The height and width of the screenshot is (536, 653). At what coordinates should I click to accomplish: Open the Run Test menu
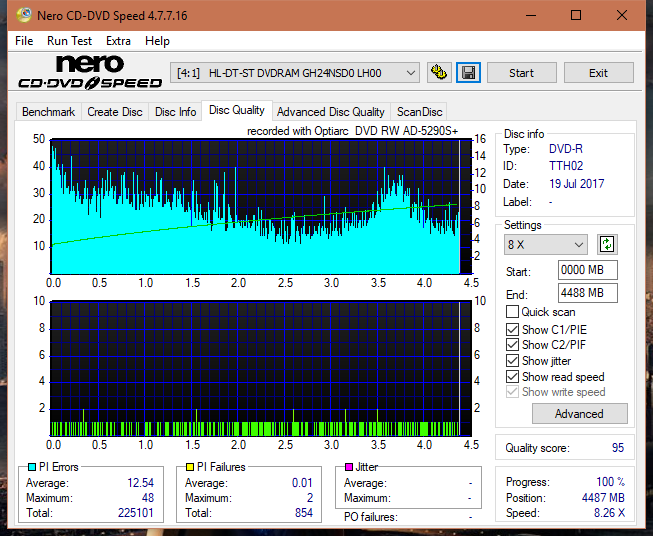69,41
